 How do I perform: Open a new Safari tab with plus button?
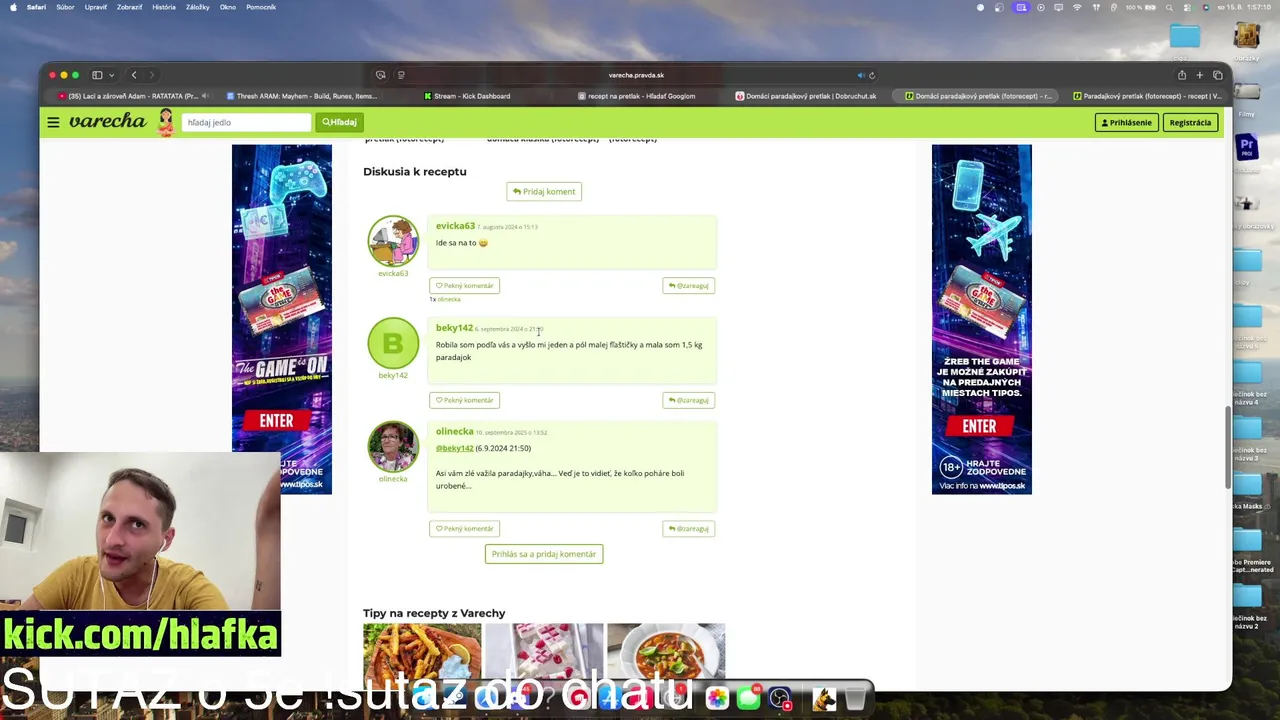pos(1200,75)
